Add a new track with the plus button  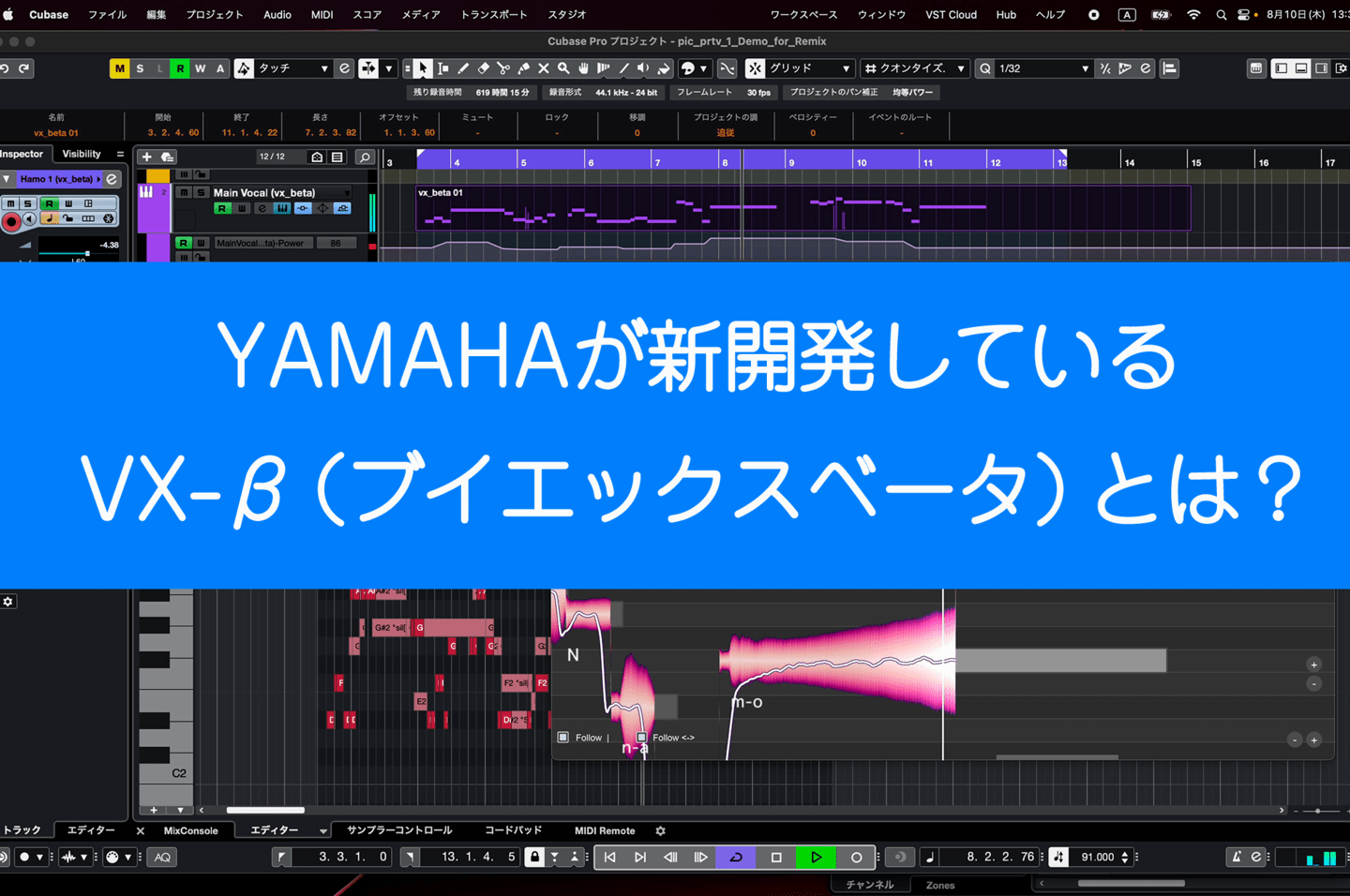146,157
